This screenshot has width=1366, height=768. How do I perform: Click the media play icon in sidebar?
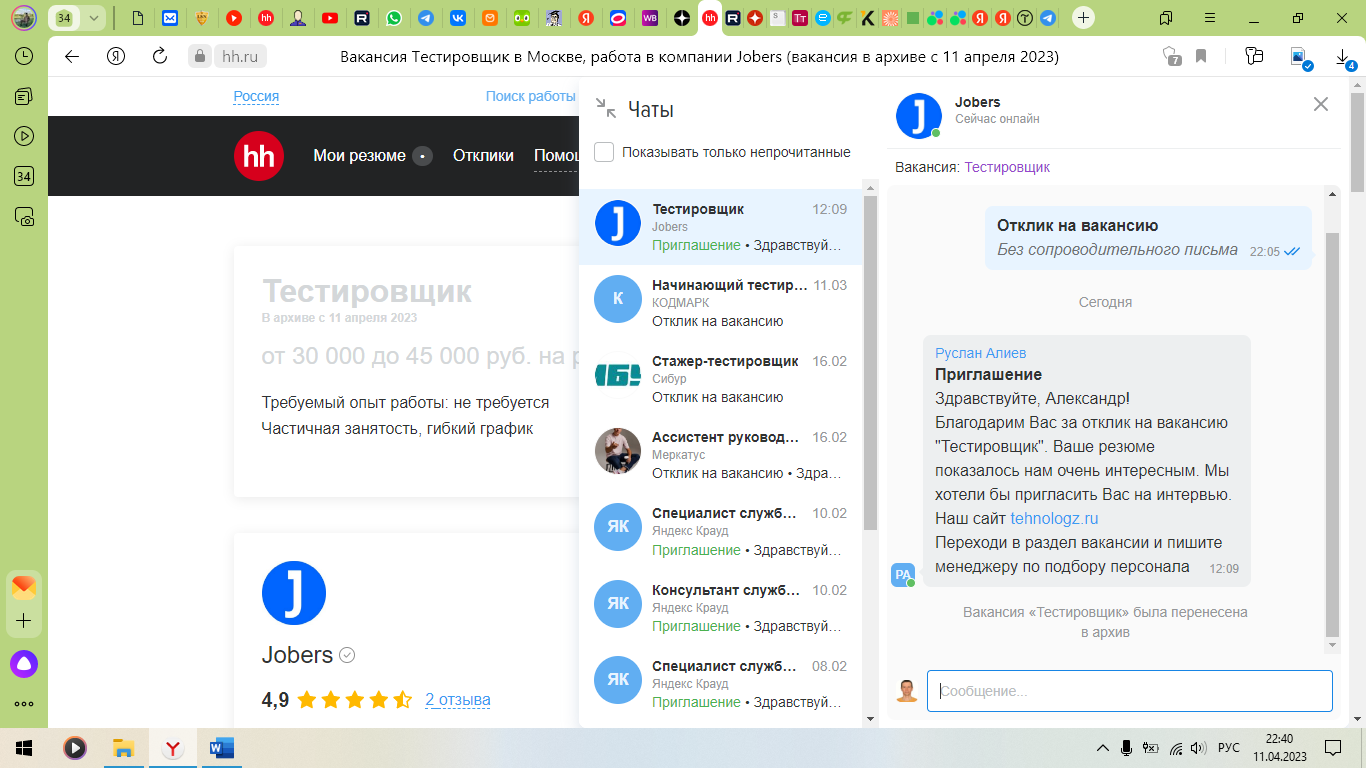pos(24,136)
